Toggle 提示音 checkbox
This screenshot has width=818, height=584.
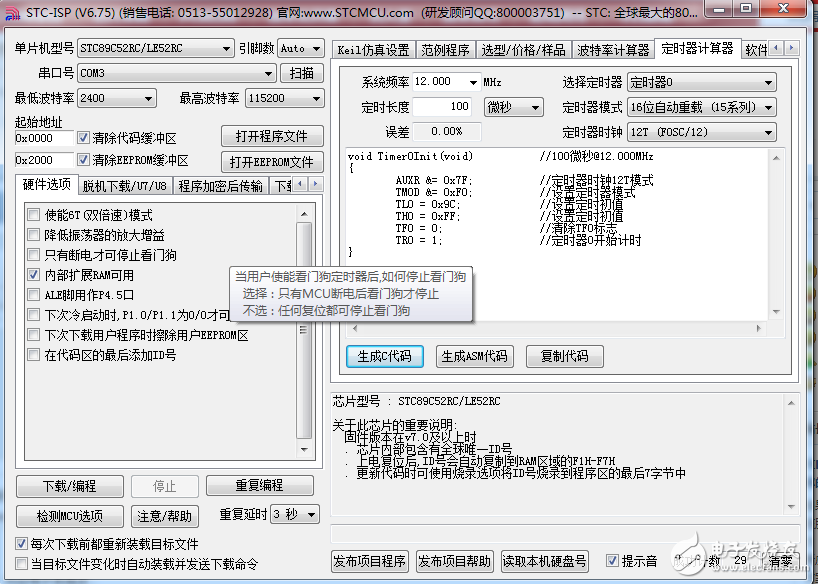point(612,561)
